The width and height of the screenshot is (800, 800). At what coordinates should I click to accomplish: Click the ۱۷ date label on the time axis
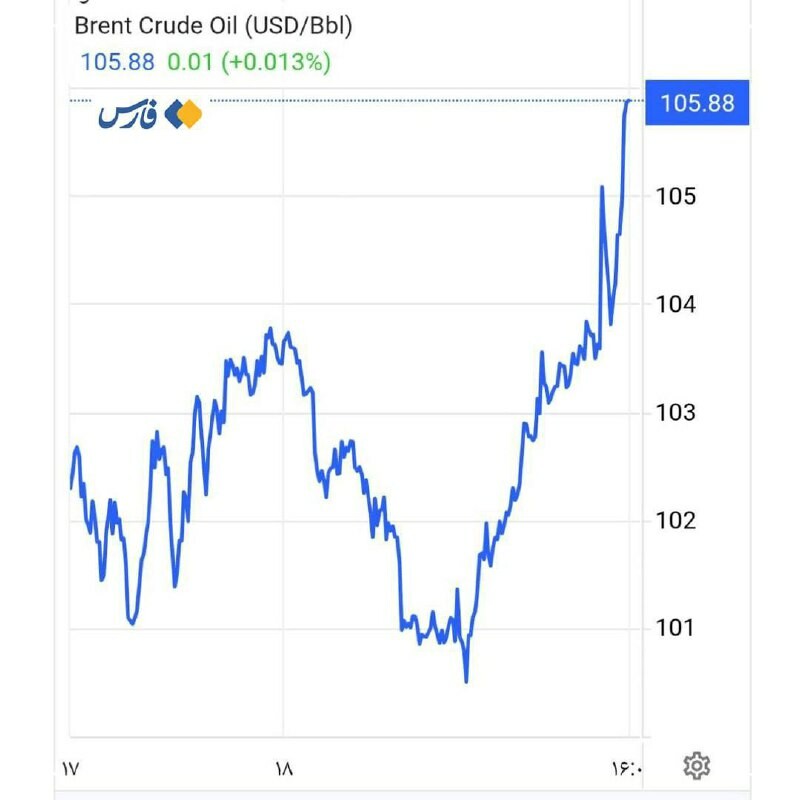[x=69, y=769]
